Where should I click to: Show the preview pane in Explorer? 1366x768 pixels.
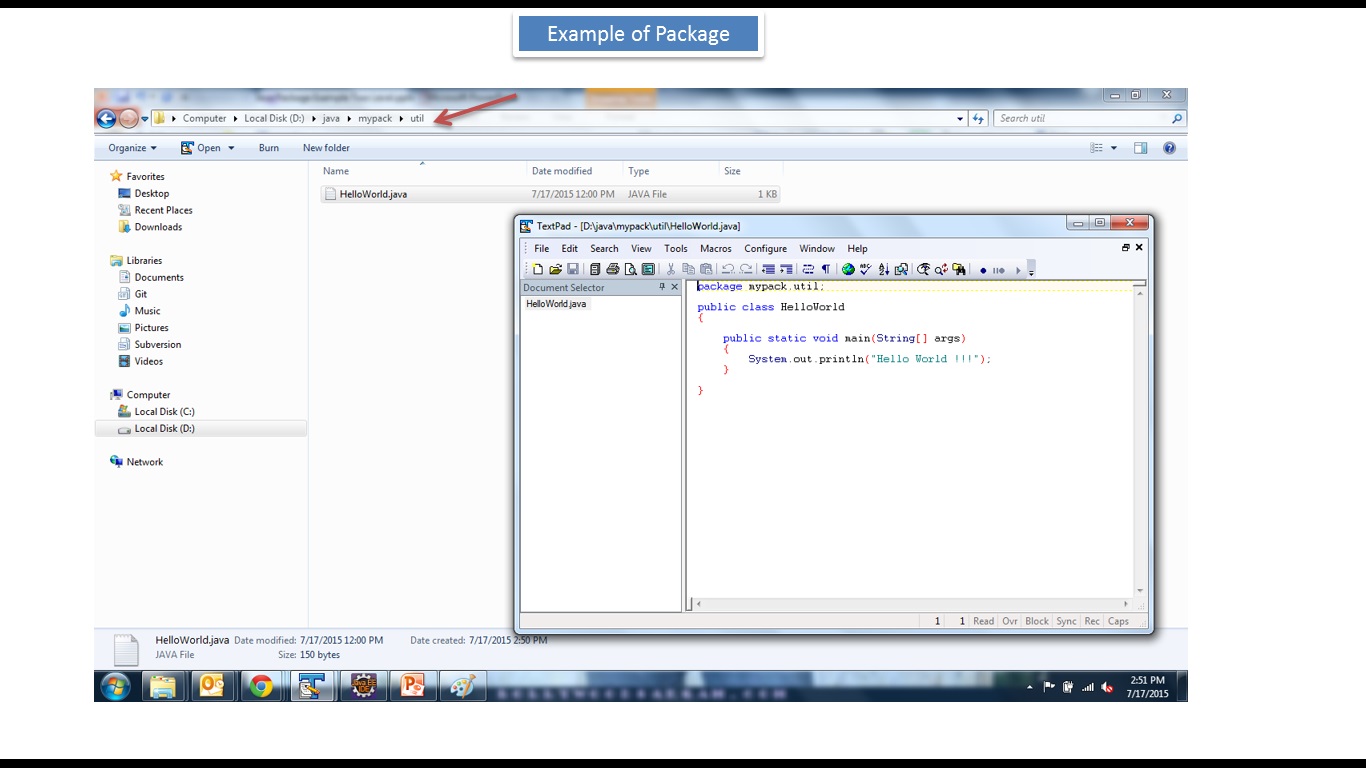(1140, 148)
